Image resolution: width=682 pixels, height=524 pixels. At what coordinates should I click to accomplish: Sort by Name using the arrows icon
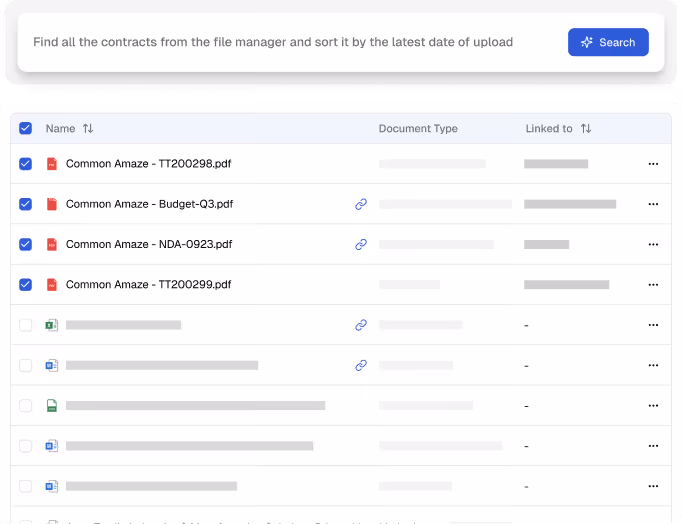pos(88,129)
